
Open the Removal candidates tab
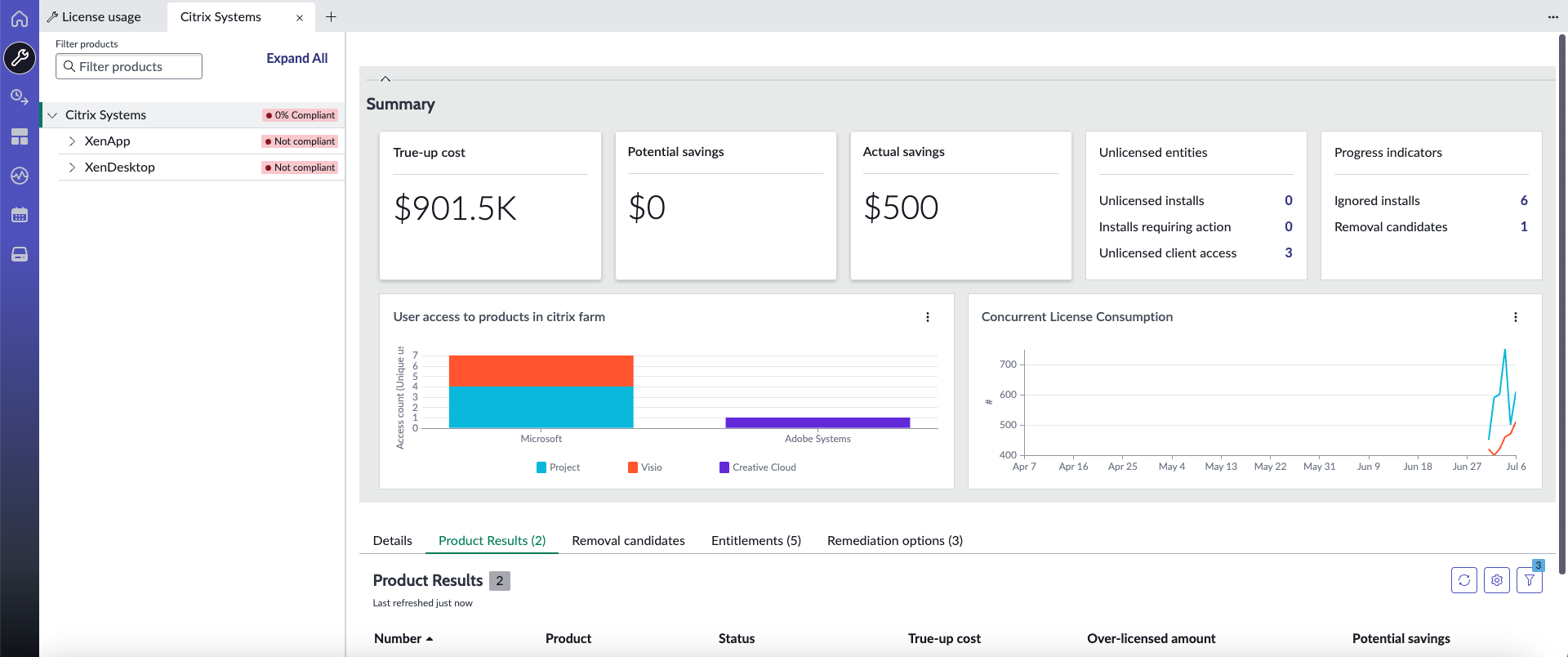click(629, 541)
